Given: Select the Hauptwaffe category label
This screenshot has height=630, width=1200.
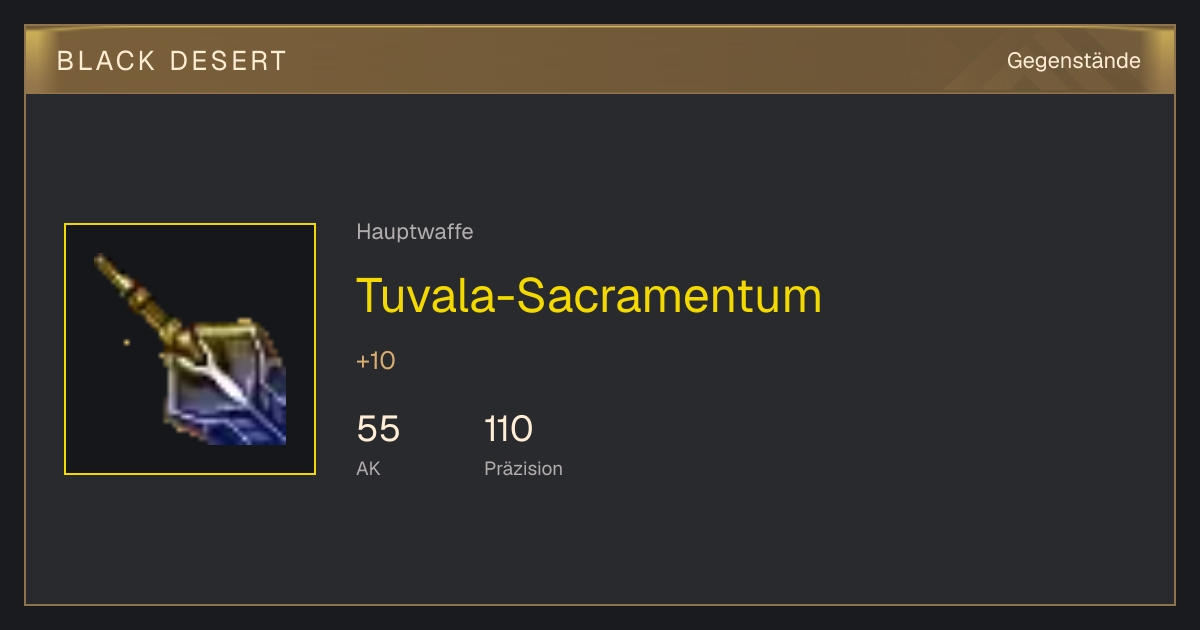Looking at the screenshot, I should pyautogui.click(x=415, y=232).
